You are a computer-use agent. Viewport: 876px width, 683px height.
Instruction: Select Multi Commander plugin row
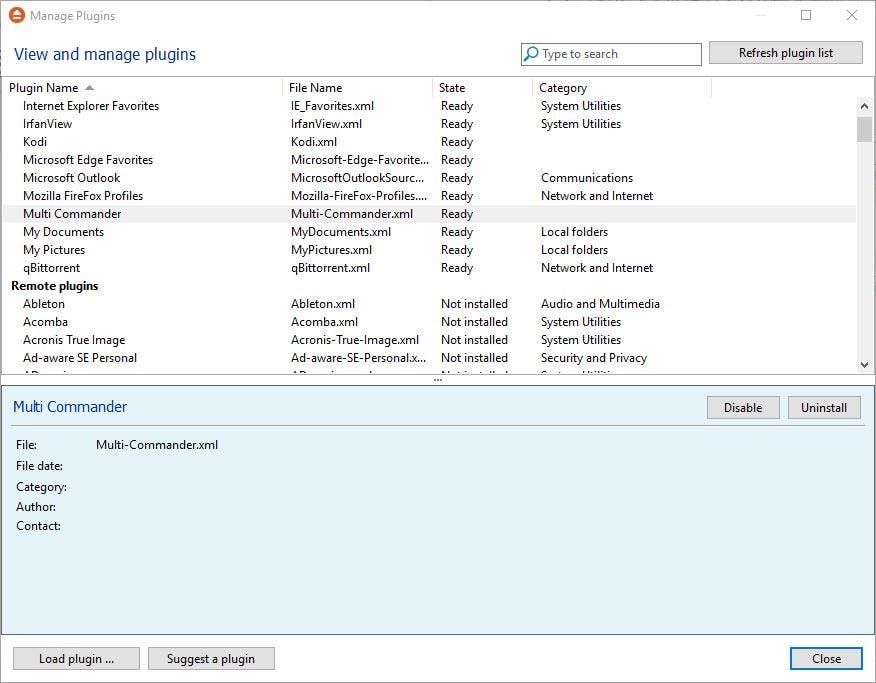pos(429,214)
